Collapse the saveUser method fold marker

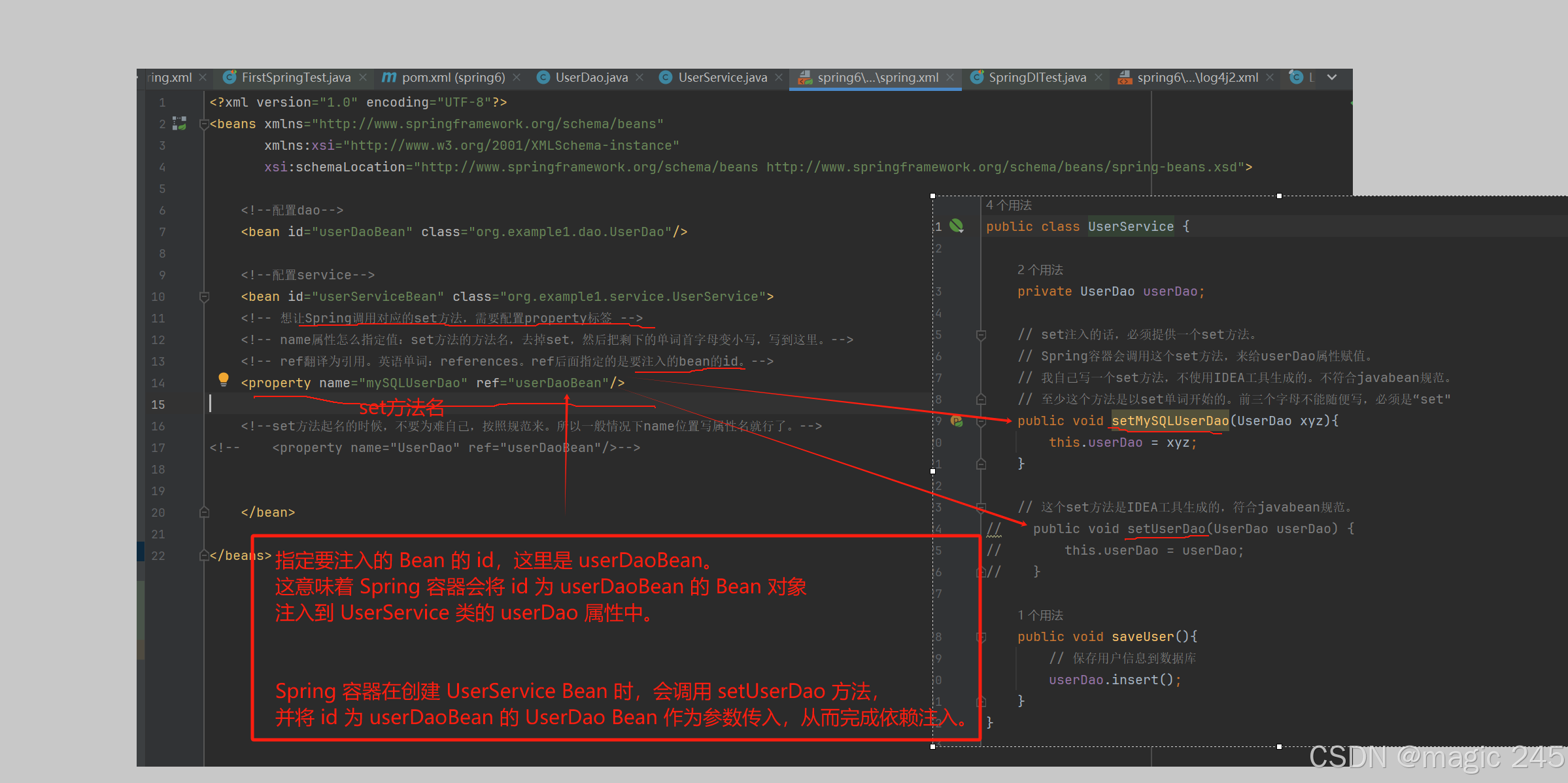pyautogui.click(x=981, y=636)
